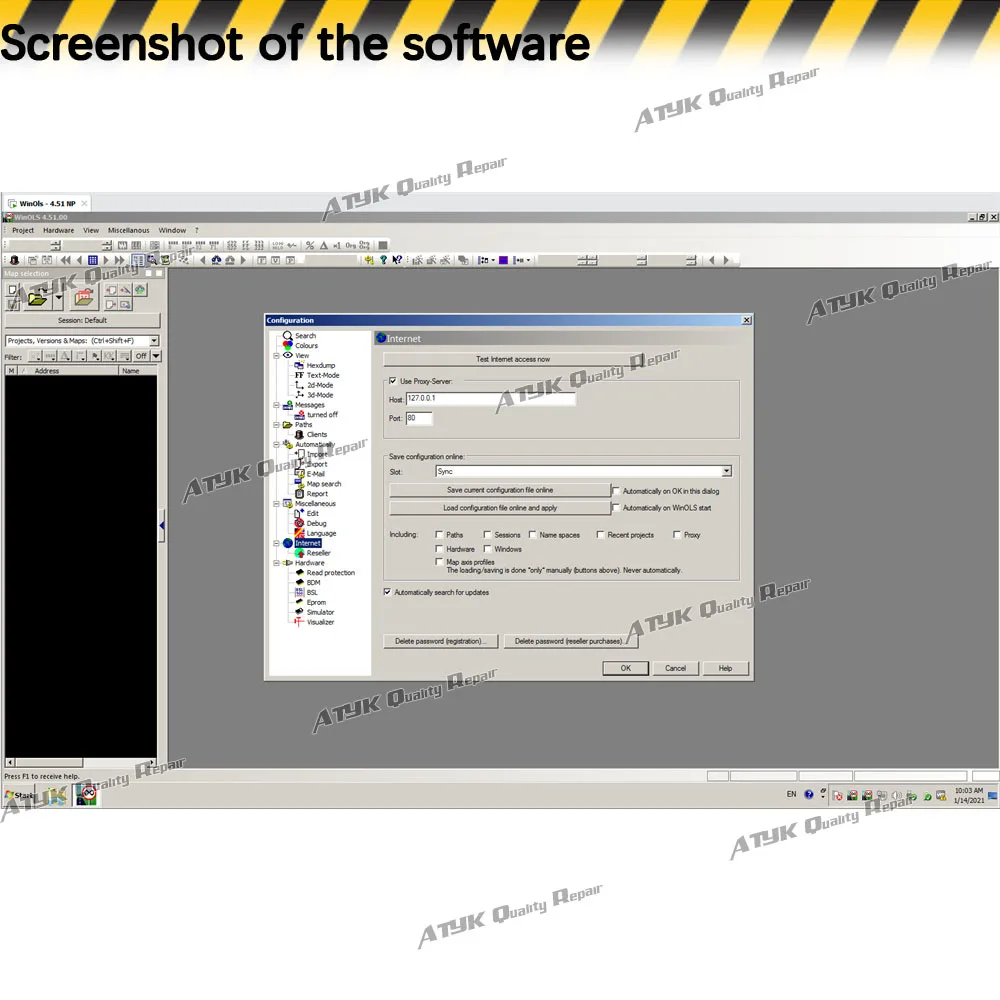Click the delta difference toolbar icon
1000x1000 pixels.
(x=324, y=245)
